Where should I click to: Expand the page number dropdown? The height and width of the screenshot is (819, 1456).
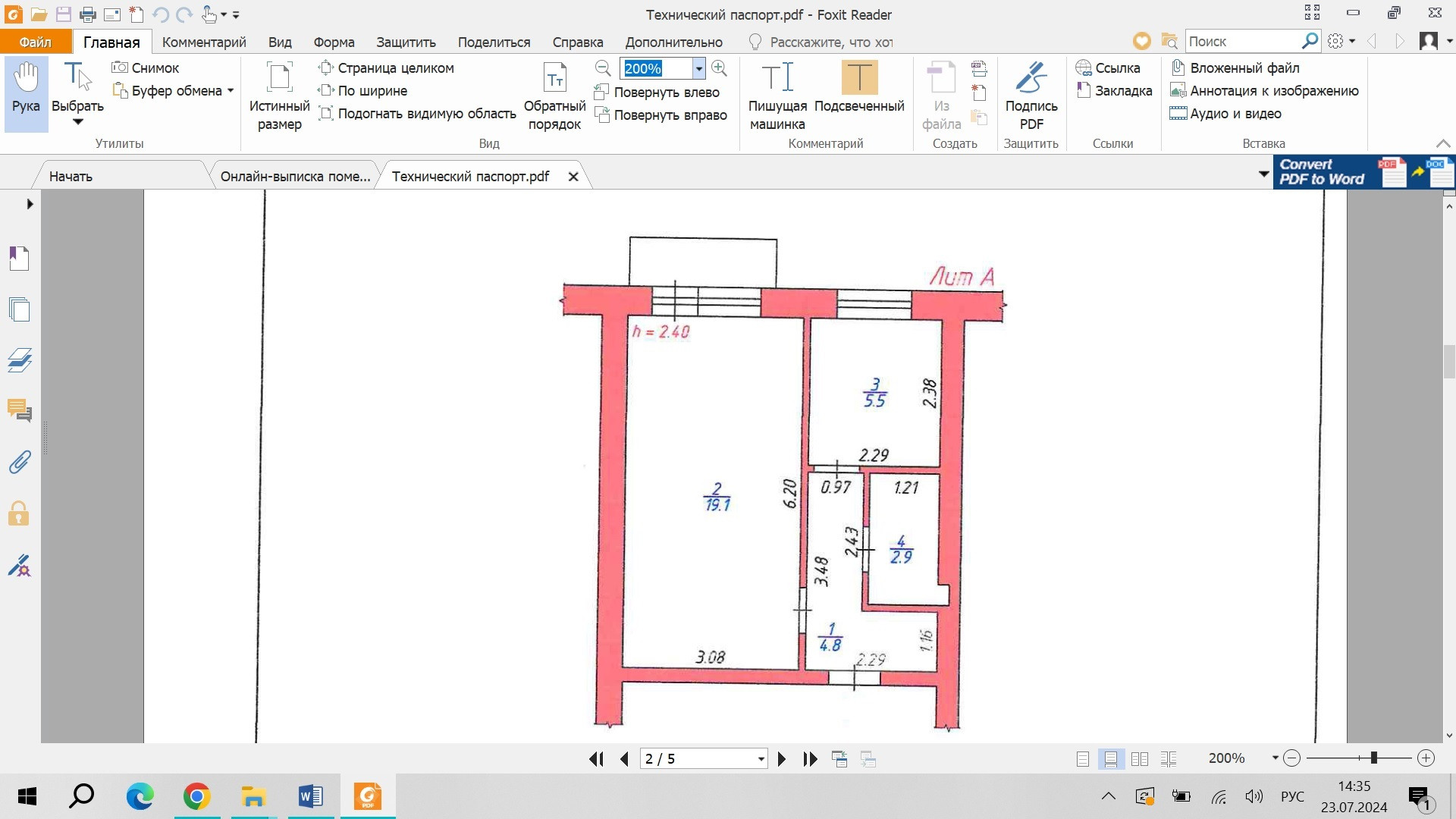pyautogui.click(x=761, y=759)
